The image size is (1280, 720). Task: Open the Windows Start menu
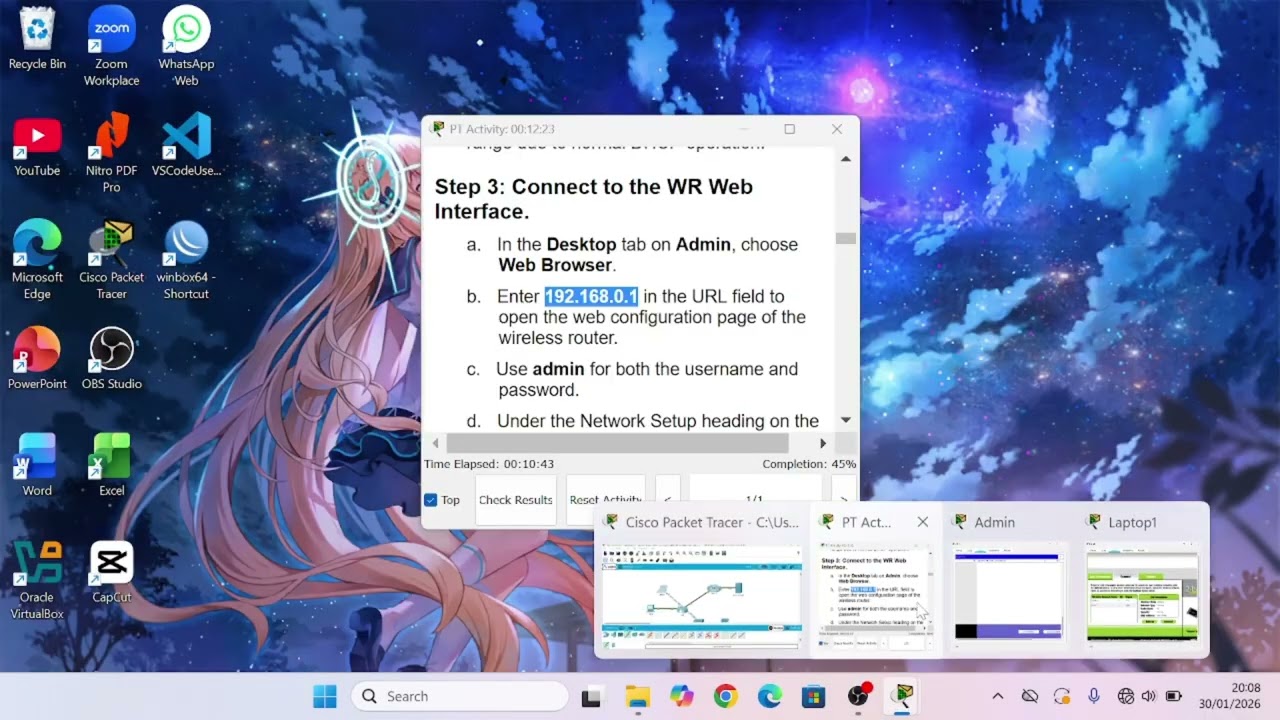pos(325,696)
